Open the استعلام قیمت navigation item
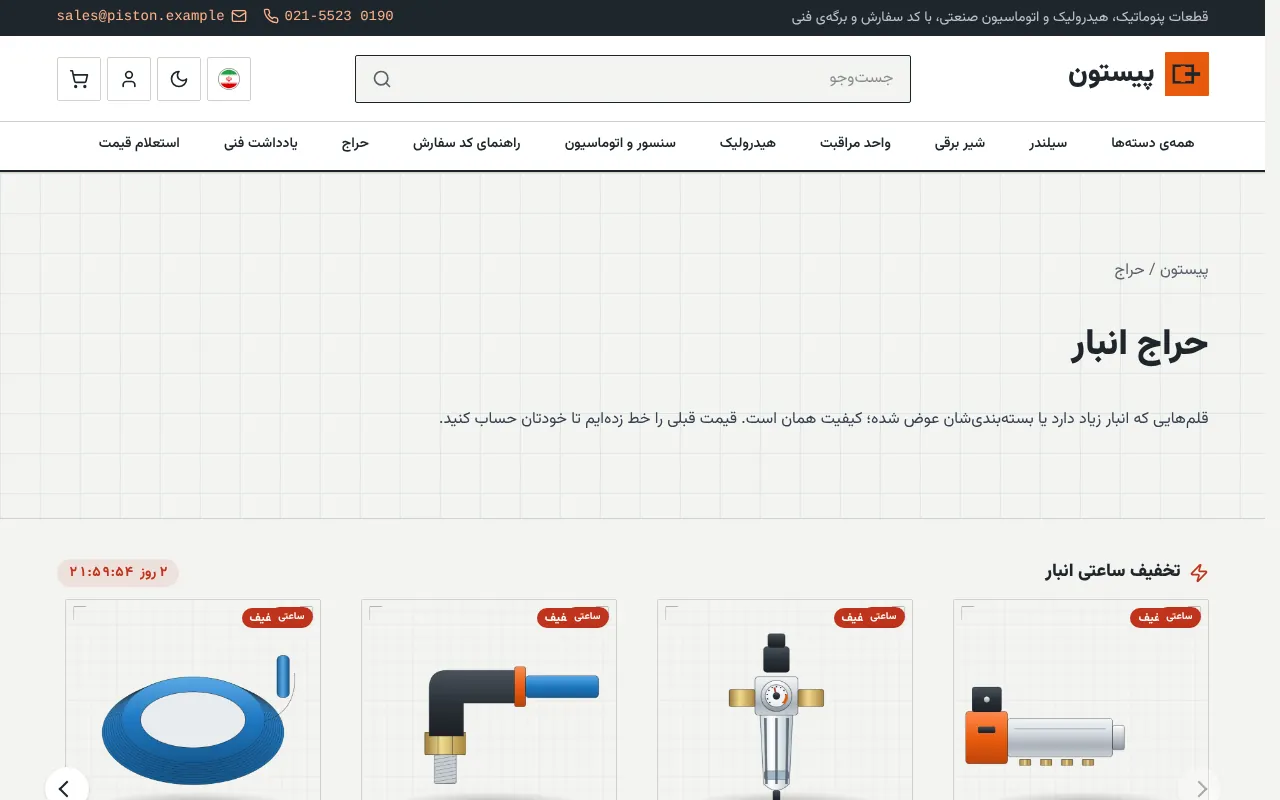The width and height of the screenshot is (1280, 800). click(139, 143)
